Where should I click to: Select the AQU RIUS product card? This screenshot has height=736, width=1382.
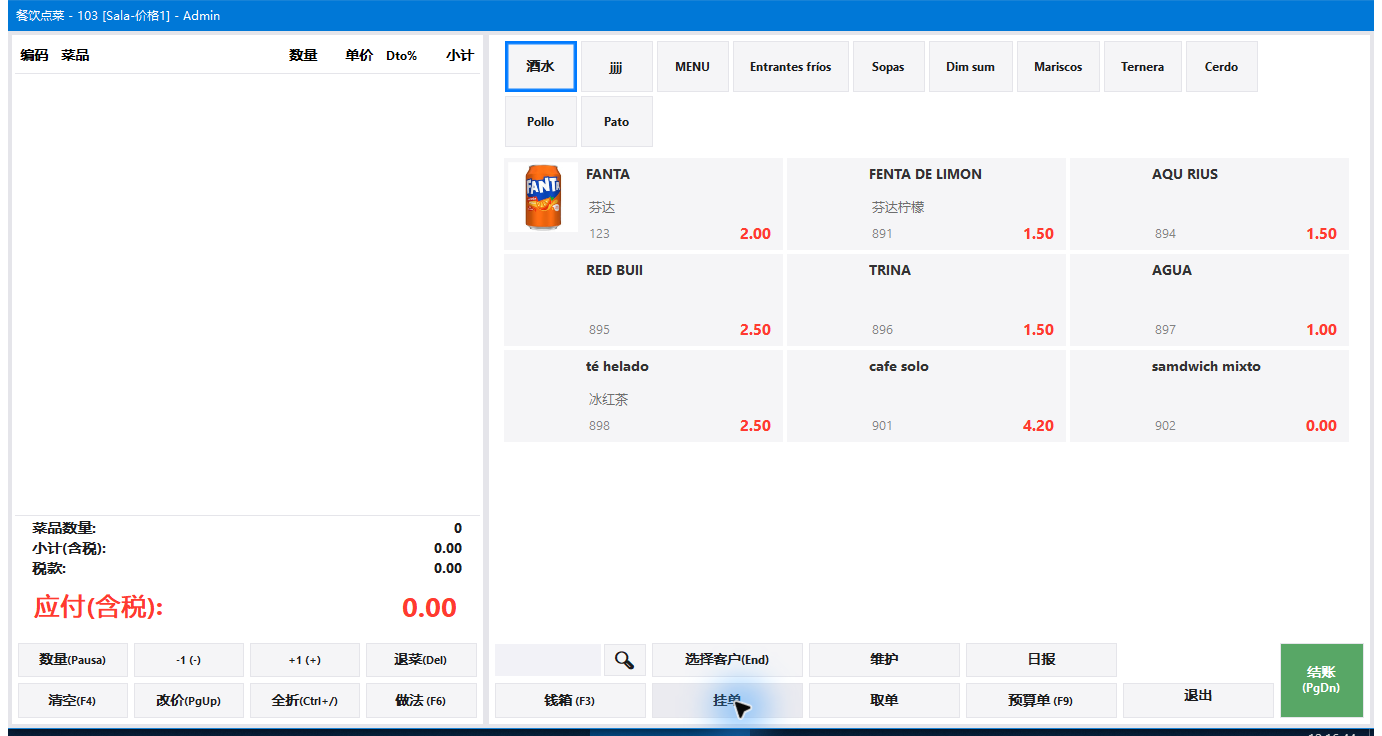pyautogui.click(x=1209, y=203)
